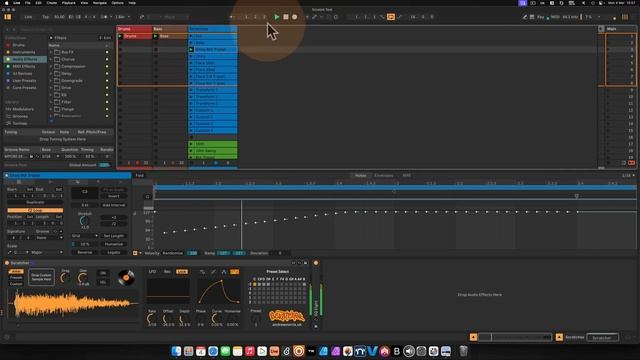
Task: Toggle the orange Lock button in Scratcher
Action: [x=181, y=272]
